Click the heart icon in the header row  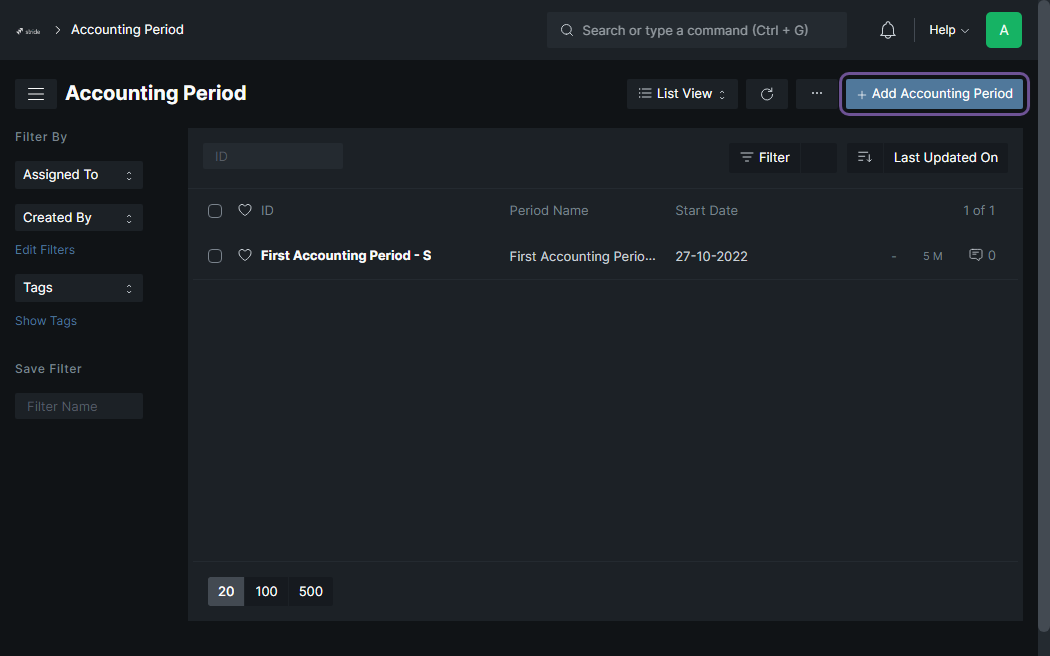245,210
